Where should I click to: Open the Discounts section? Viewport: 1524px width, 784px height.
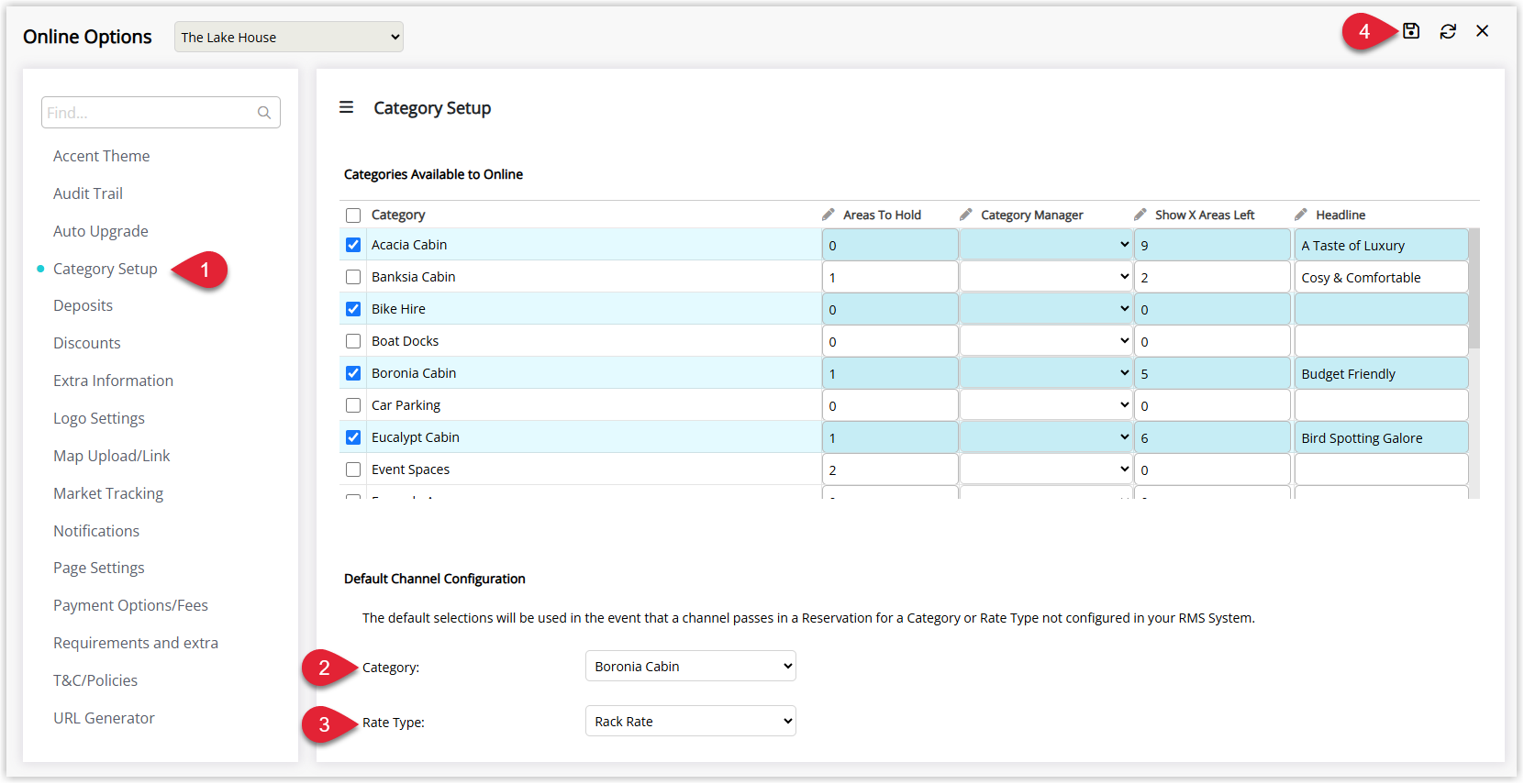tap(87, 343)
